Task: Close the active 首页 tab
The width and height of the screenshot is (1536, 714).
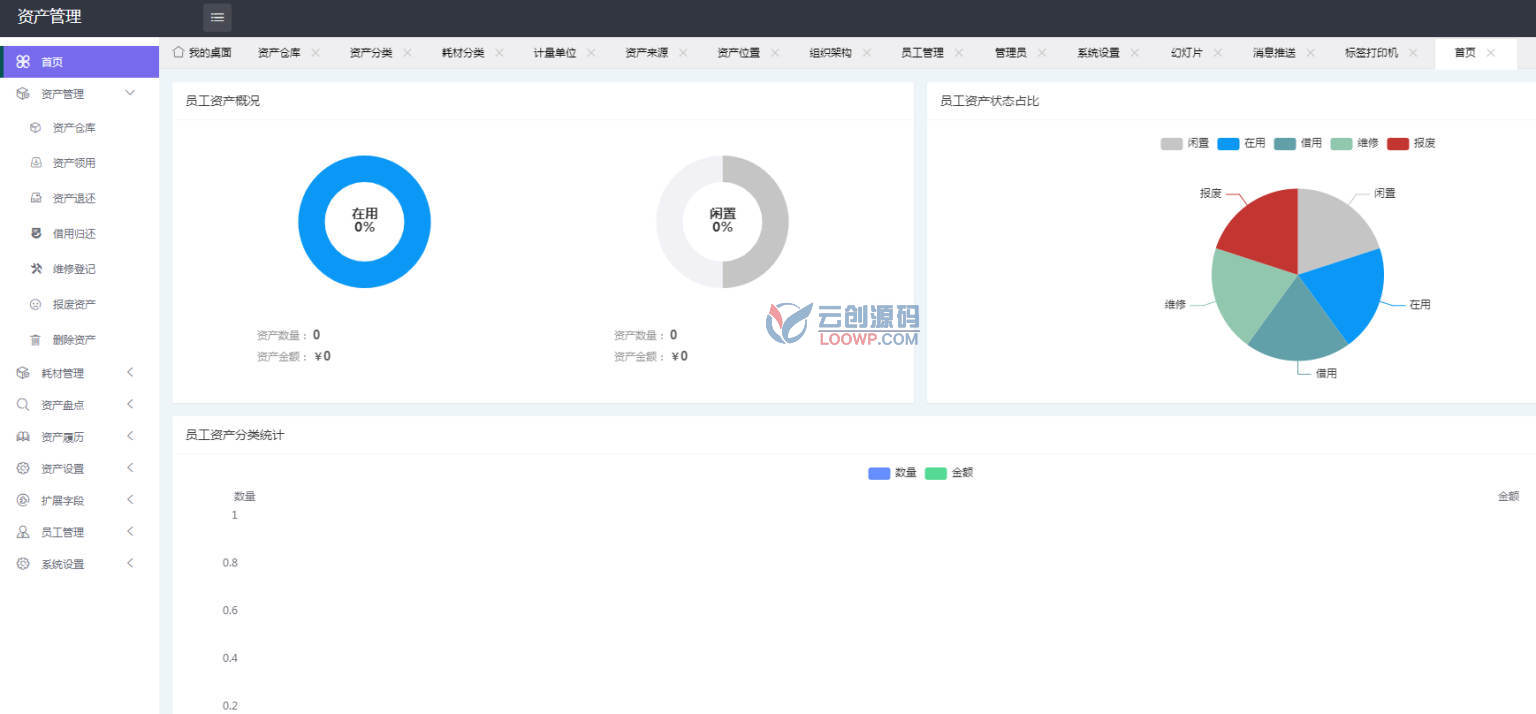Action: coord(1491,53)
